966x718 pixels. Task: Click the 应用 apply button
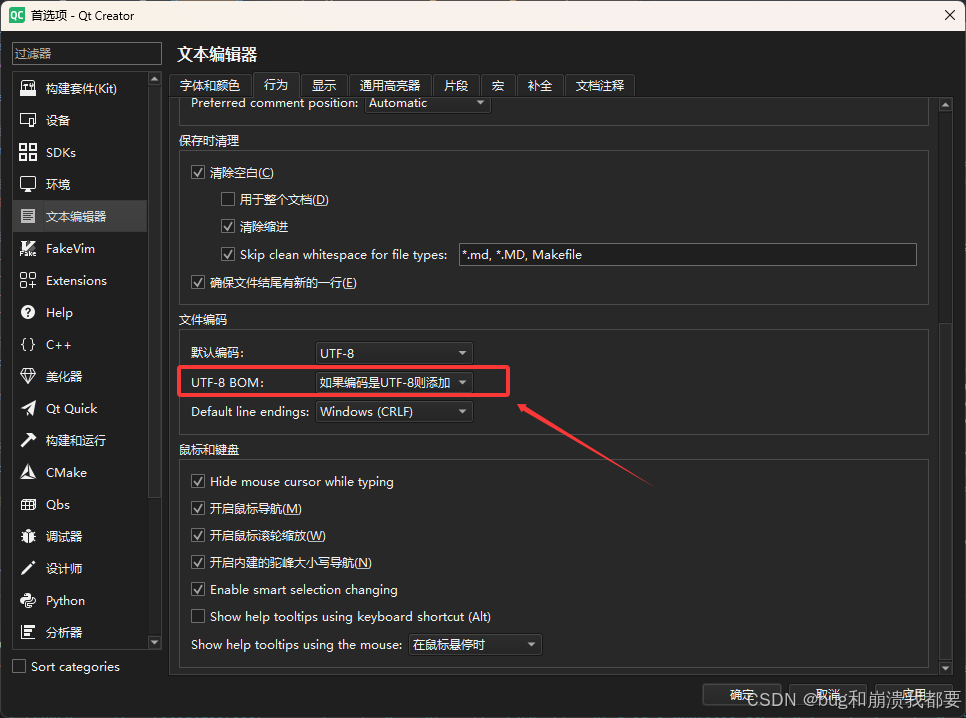pos(914,695)
